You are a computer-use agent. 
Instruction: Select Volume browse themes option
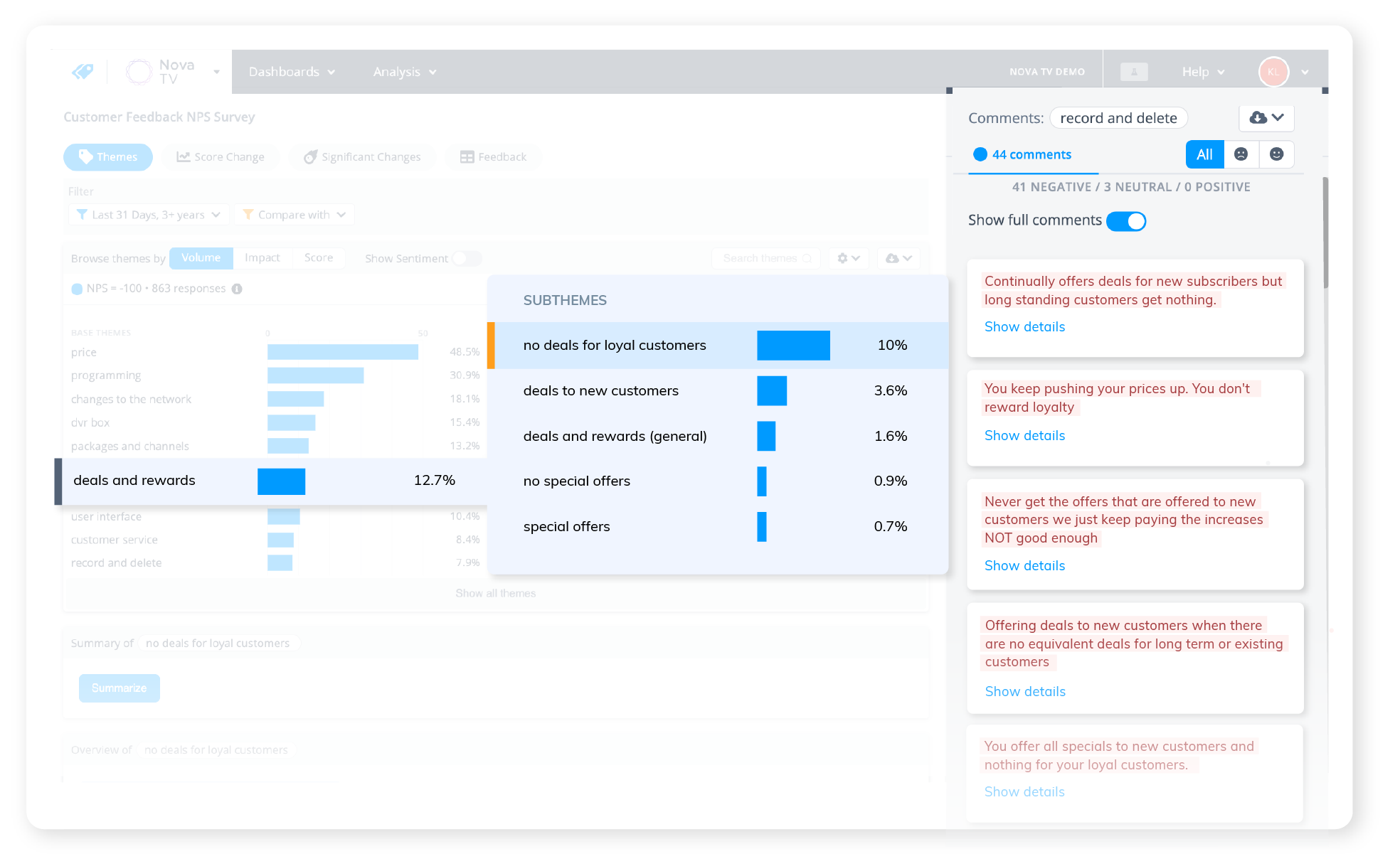tap(200, 259)
